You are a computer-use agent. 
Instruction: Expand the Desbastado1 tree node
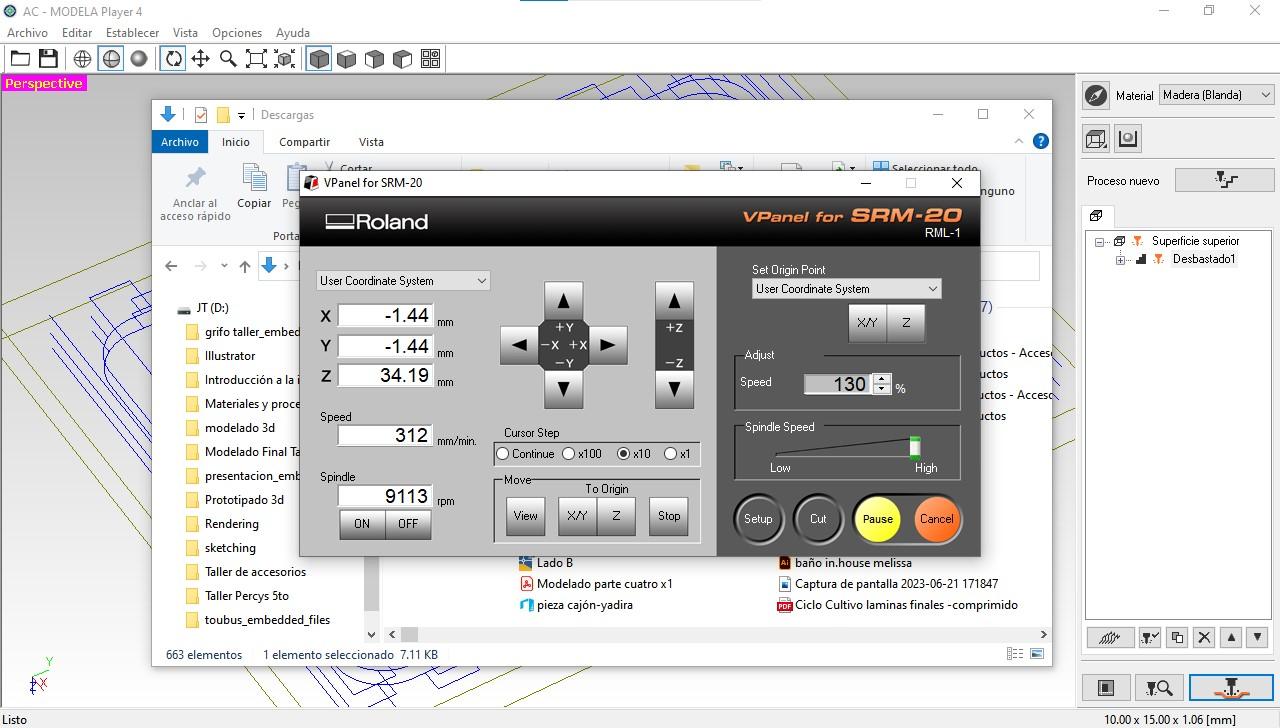(1120, 260)
